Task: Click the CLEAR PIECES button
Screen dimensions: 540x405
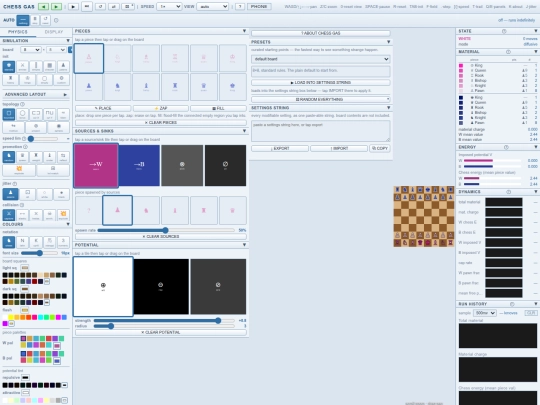Action: [161, 123]
